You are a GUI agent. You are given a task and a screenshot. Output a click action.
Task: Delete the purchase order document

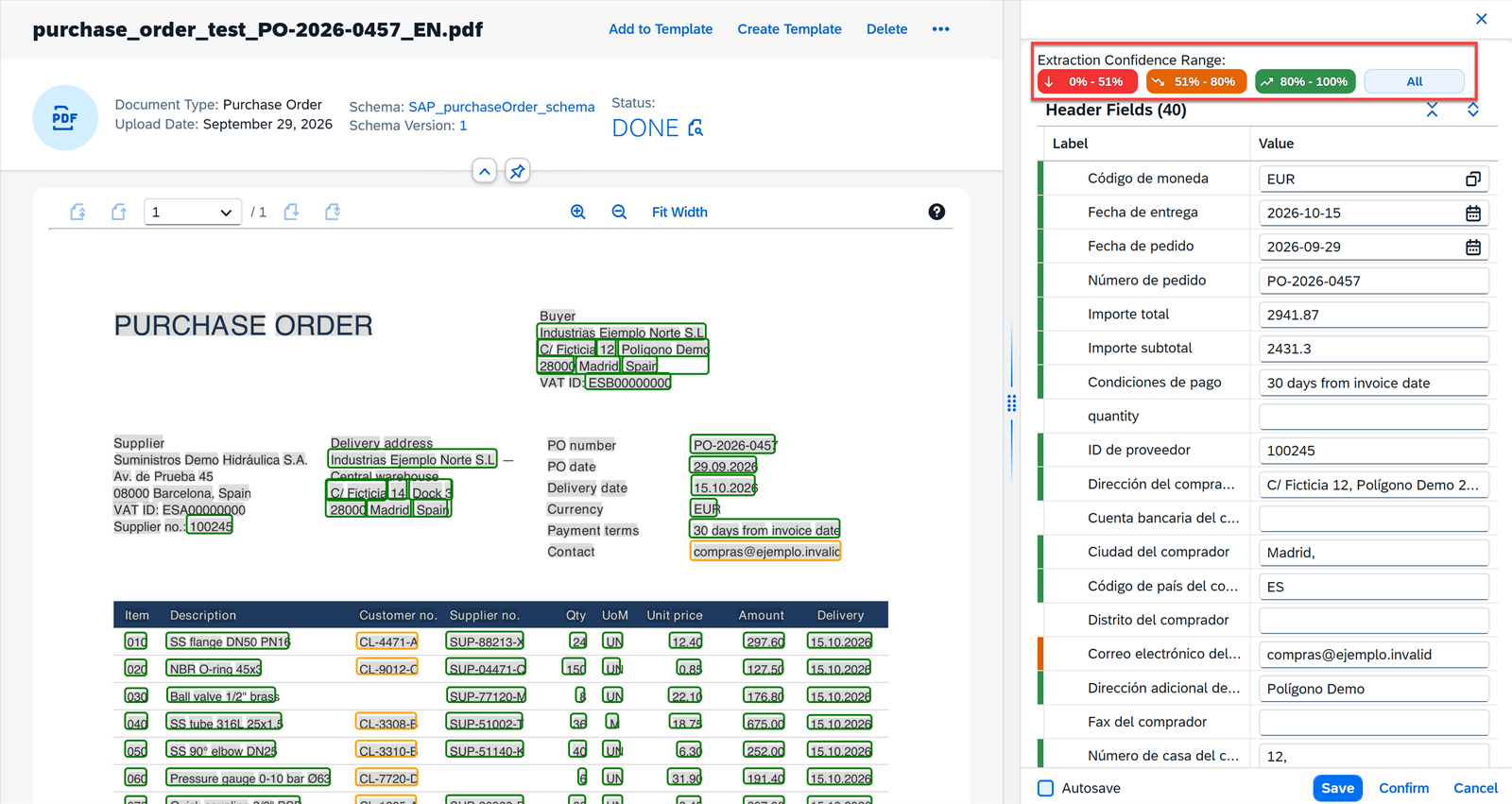(x=886, y=29)
